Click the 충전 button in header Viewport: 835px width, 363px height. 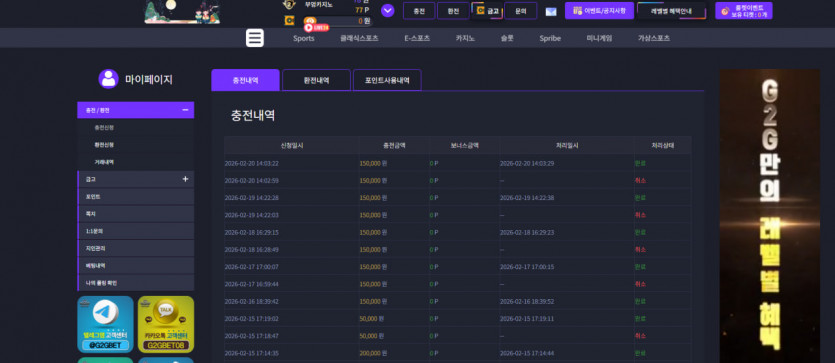tap(419, 11)
